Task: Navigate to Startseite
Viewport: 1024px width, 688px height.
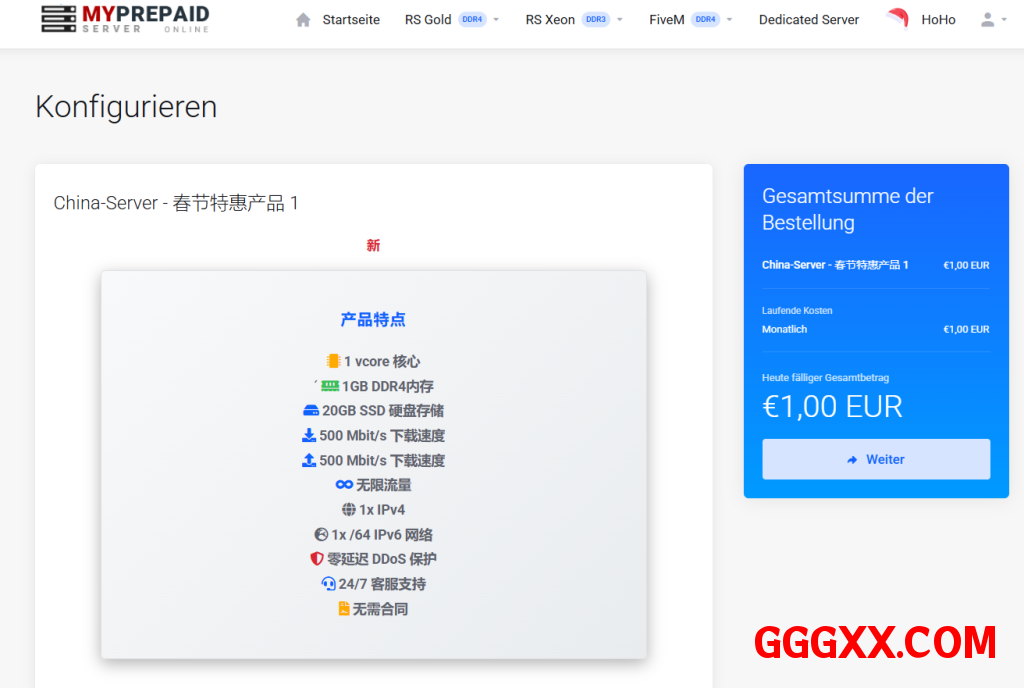Action: 350,20
